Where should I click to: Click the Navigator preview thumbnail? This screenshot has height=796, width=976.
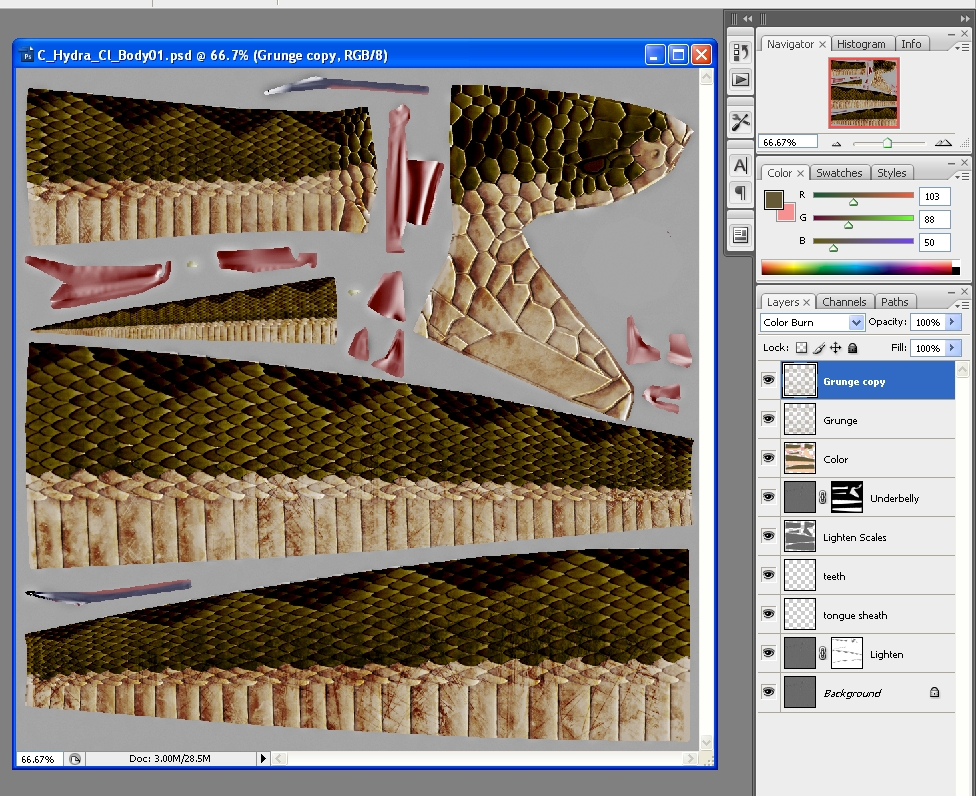[863, 93]
